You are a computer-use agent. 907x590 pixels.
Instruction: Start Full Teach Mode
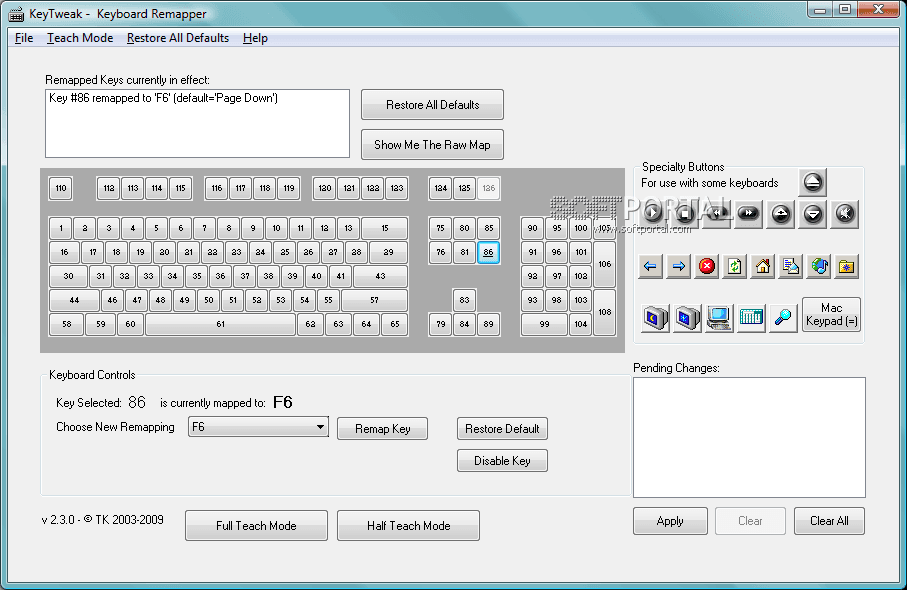click(x=256, y=525)
